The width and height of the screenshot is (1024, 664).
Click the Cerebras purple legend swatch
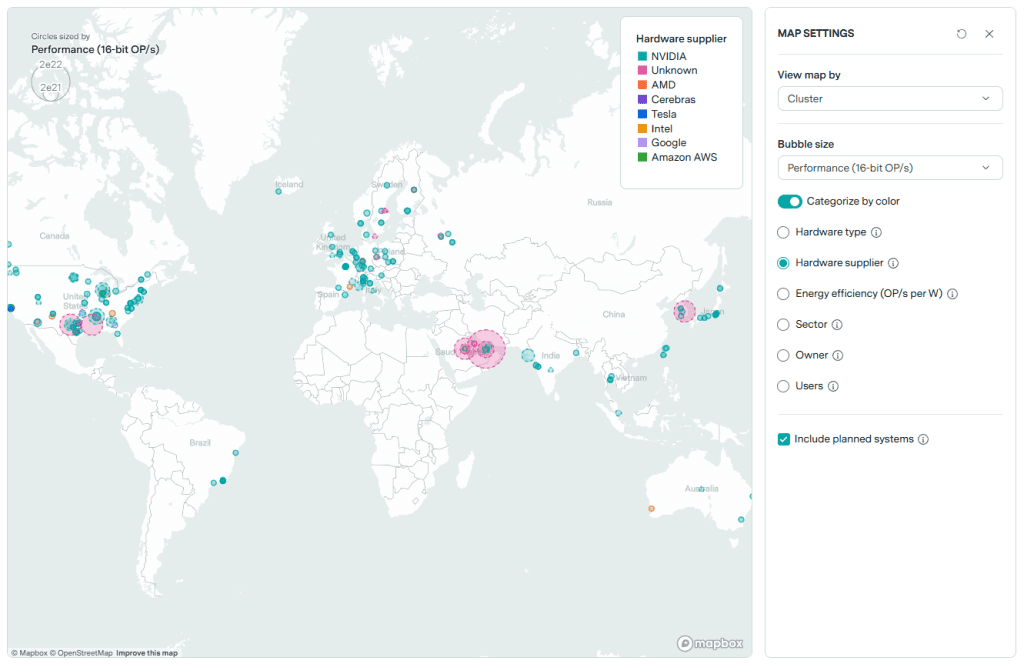(642, 99)
